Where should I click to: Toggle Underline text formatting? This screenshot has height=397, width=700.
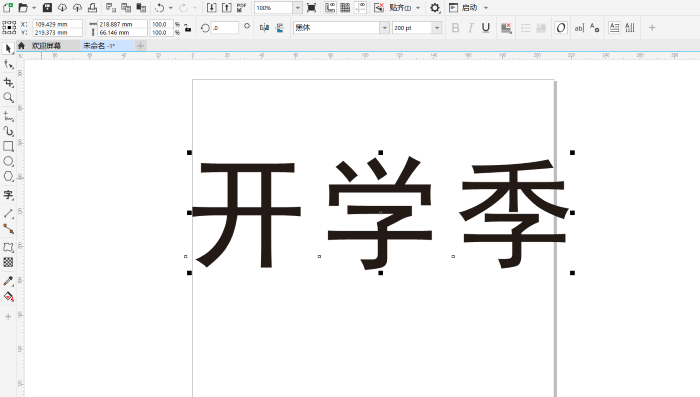486,28
